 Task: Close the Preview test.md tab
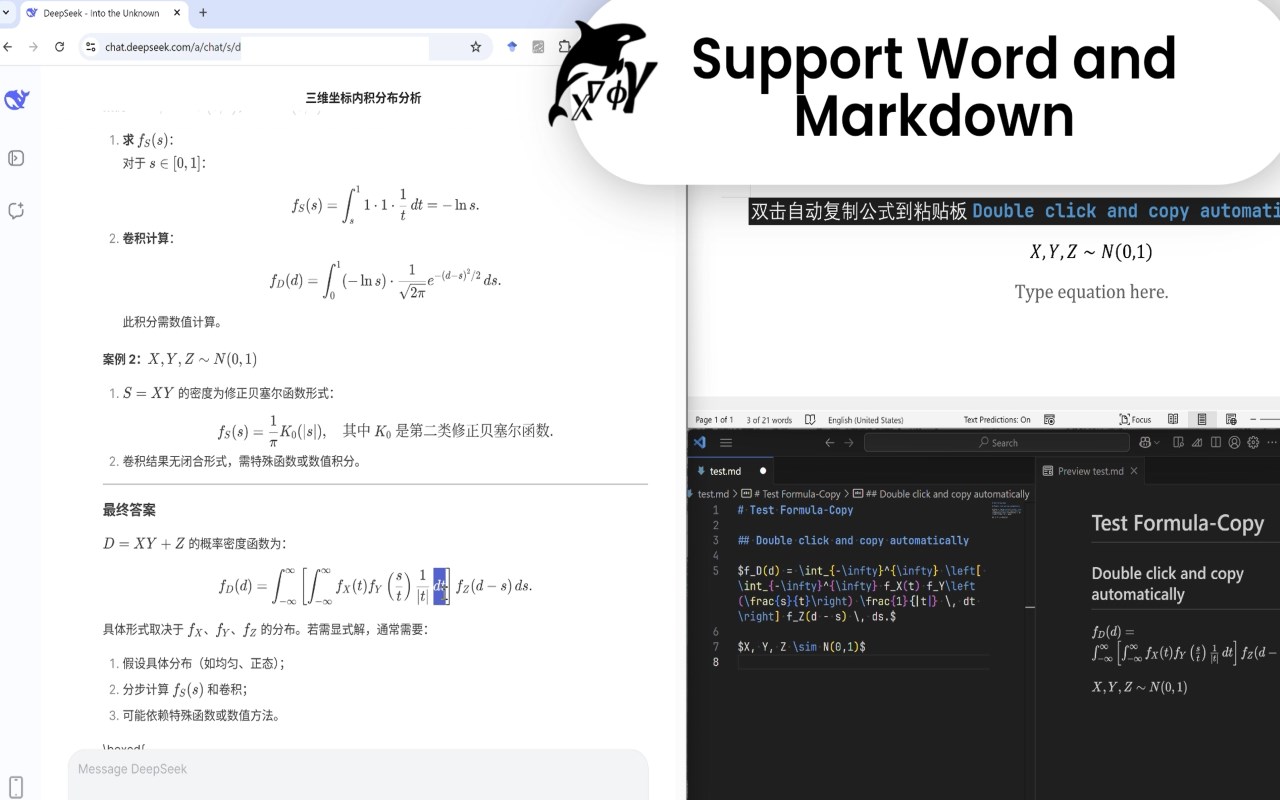click(x=1134, y=471)
